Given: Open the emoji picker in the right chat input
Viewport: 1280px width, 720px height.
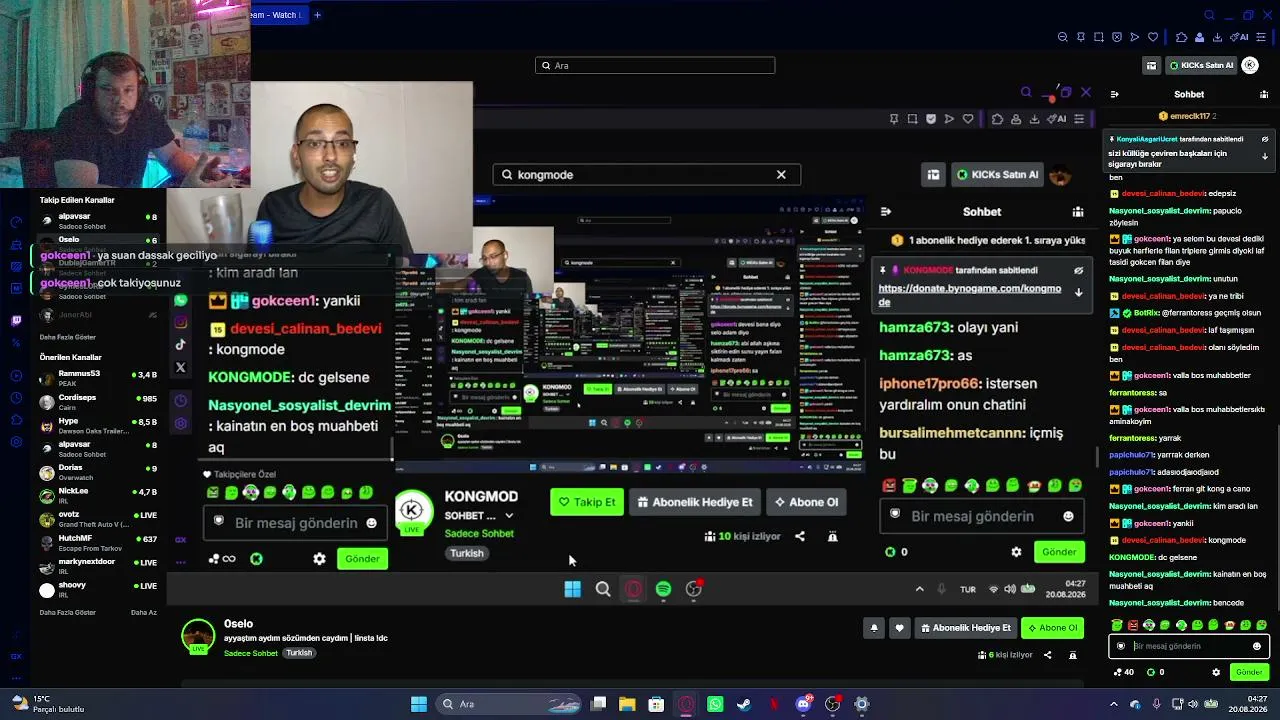Looking at the screenshot, I should tap(1257, 646).
